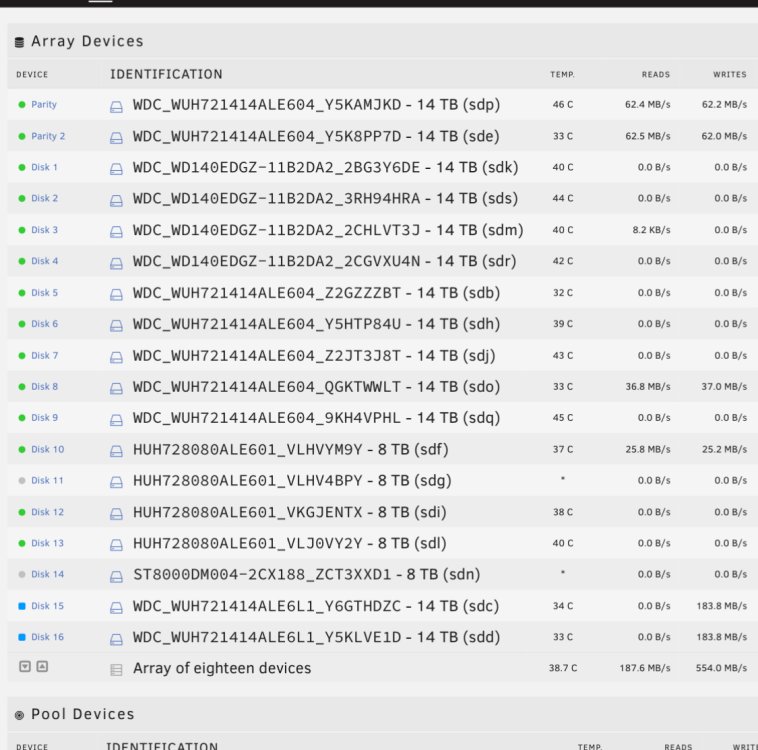Viewport: 758px width, 750px height.
Task: Open Disk 4 settings link
Action: point(44,261)
